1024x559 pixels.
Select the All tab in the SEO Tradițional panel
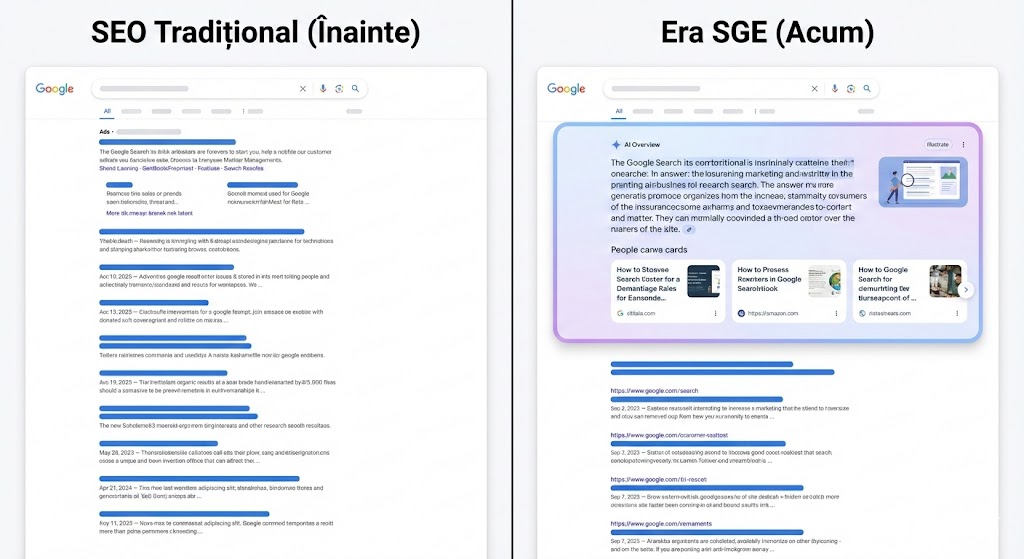coord(107,112)
